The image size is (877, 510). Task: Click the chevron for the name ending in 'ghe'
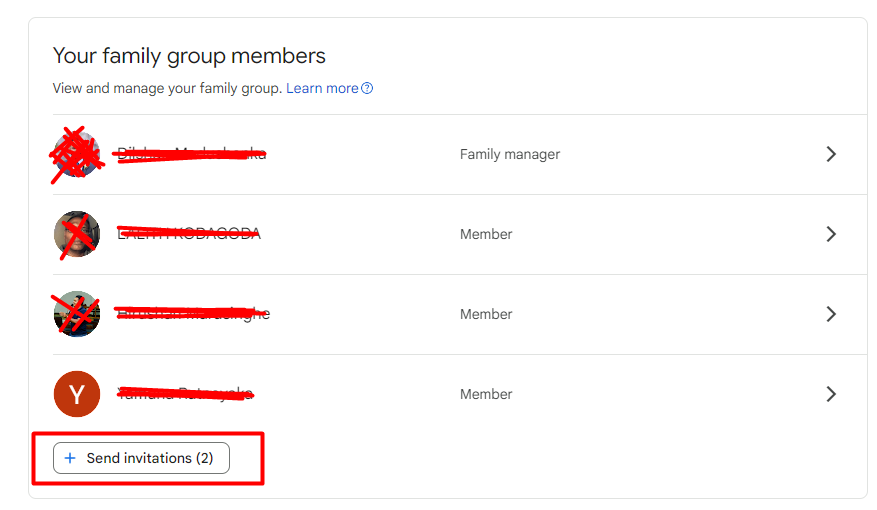point(831,314)
